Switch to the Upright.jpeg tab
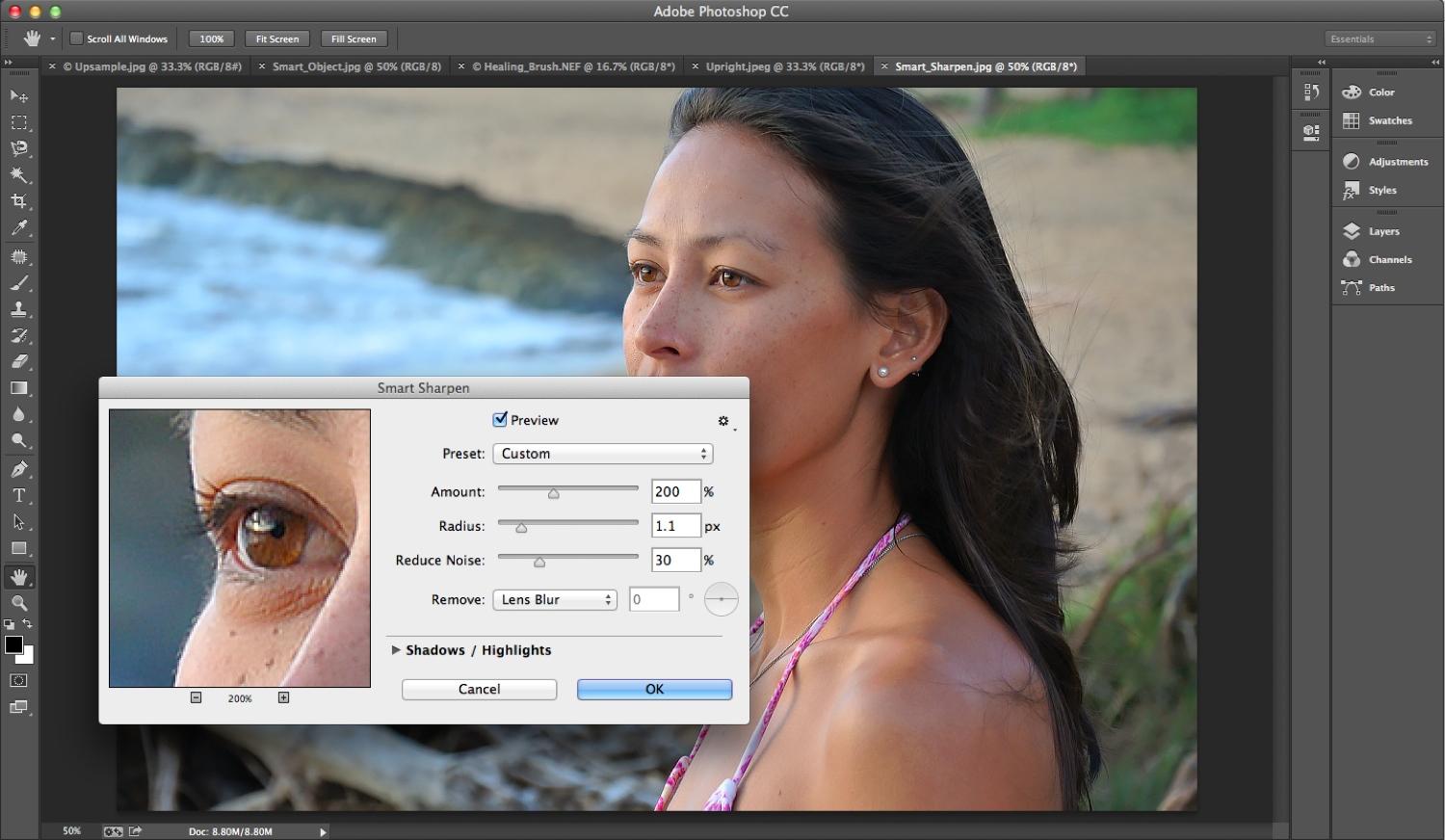Image resolution: width=1445 pixels, height=840 pixels. [783, 66]
